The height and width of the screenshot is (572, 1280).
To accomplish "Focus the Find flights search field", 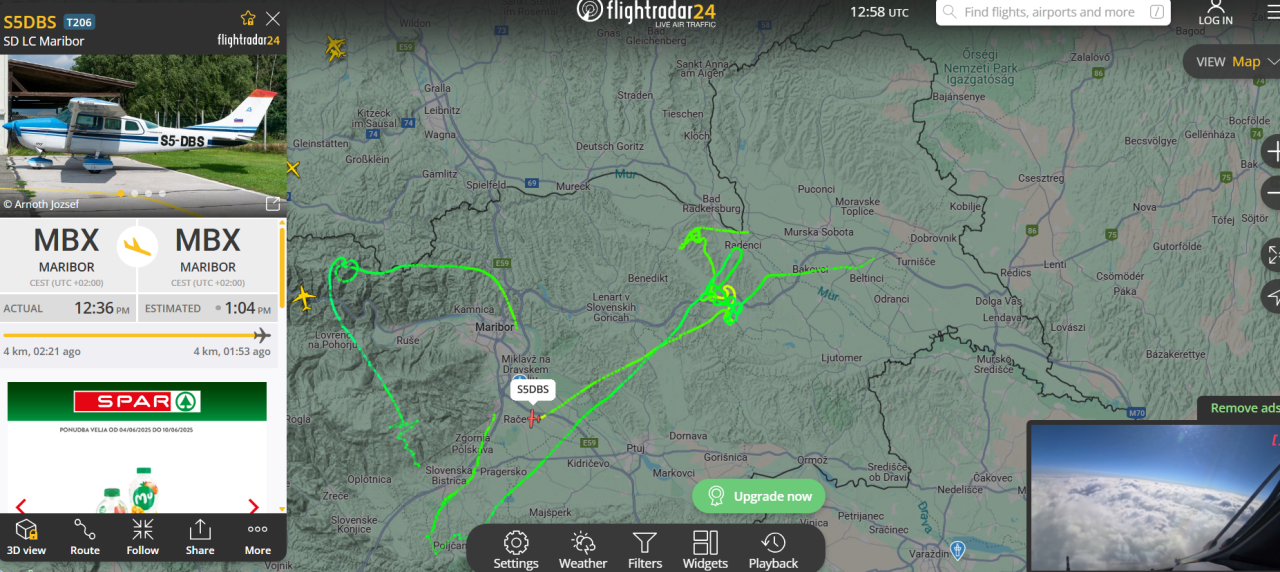I will pyautogui.click(x=1053, y=12).
